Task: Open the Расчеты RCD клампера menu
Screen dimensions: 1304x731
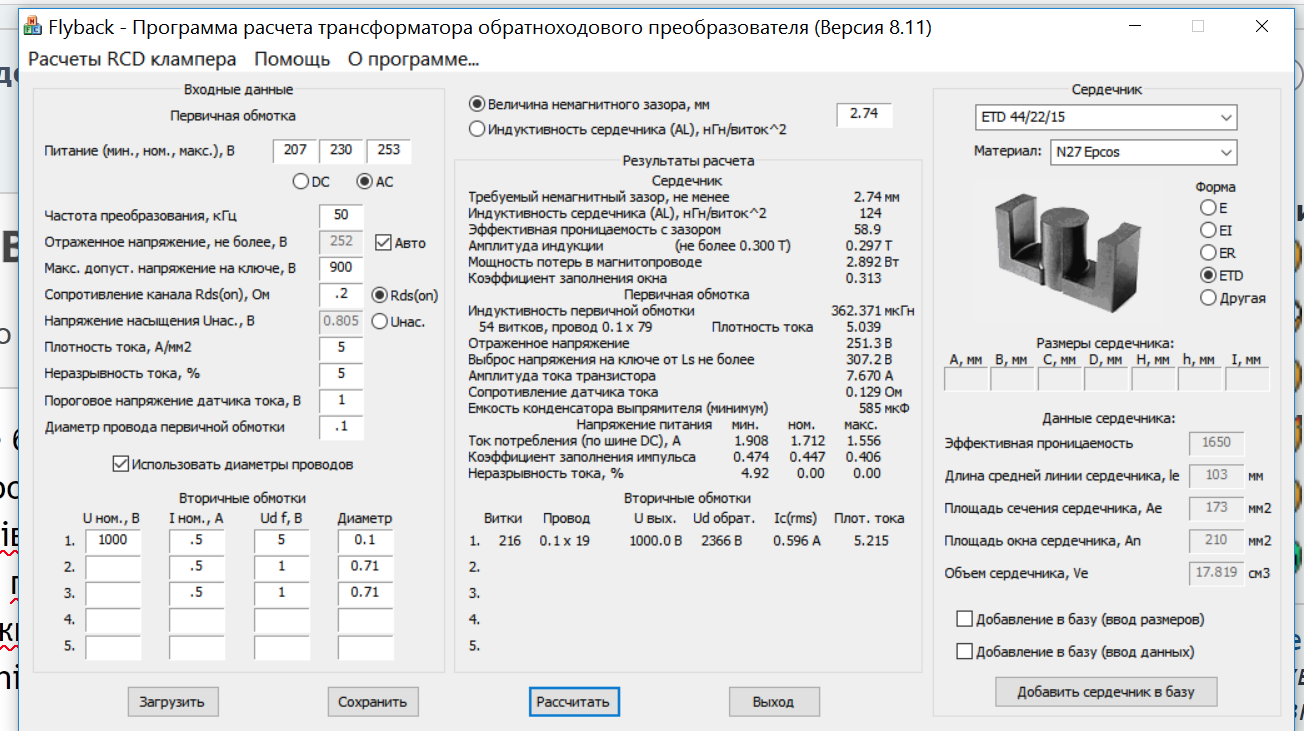Action: point(132,59)
